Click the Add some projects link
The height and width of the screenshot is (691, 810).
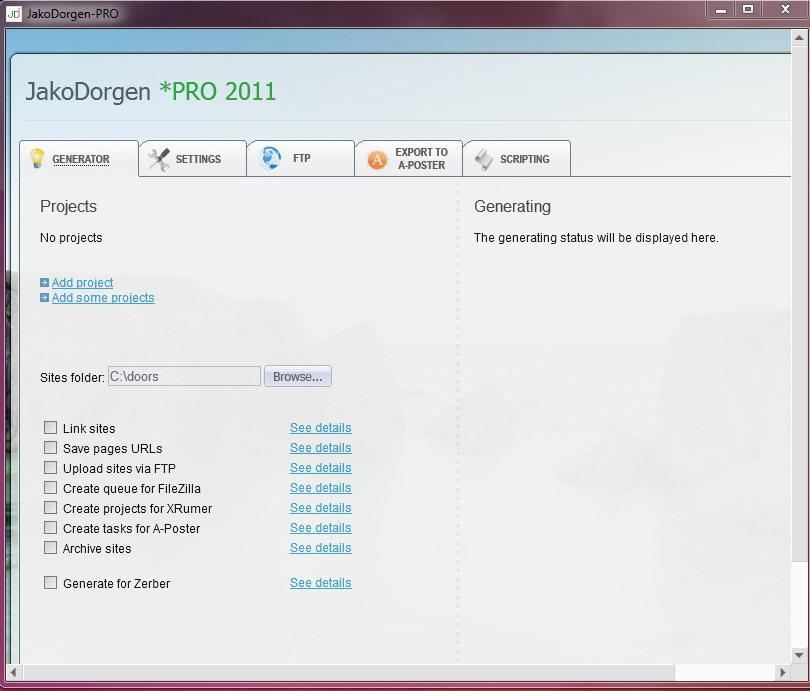pyautogui.click(x=103, y=297)
